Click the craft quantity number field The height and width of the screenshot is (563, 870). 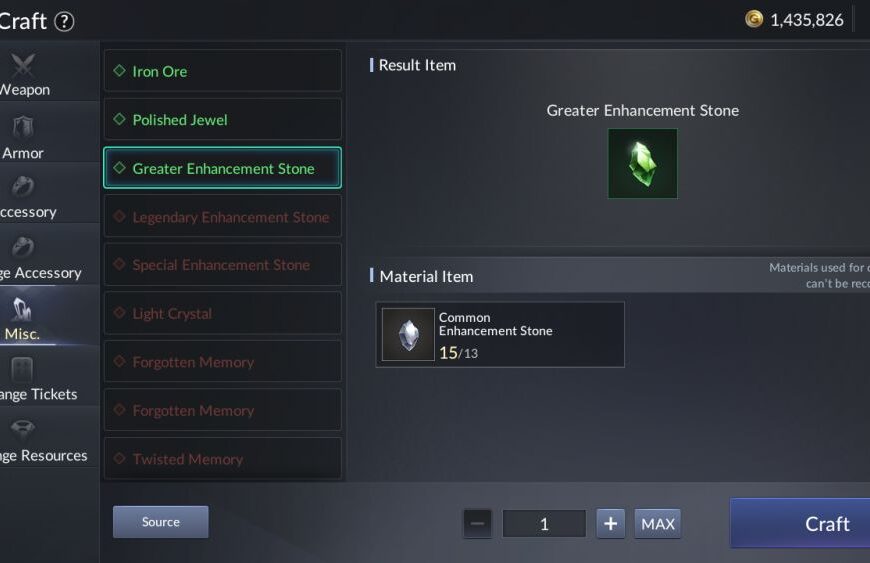point(544,524)
